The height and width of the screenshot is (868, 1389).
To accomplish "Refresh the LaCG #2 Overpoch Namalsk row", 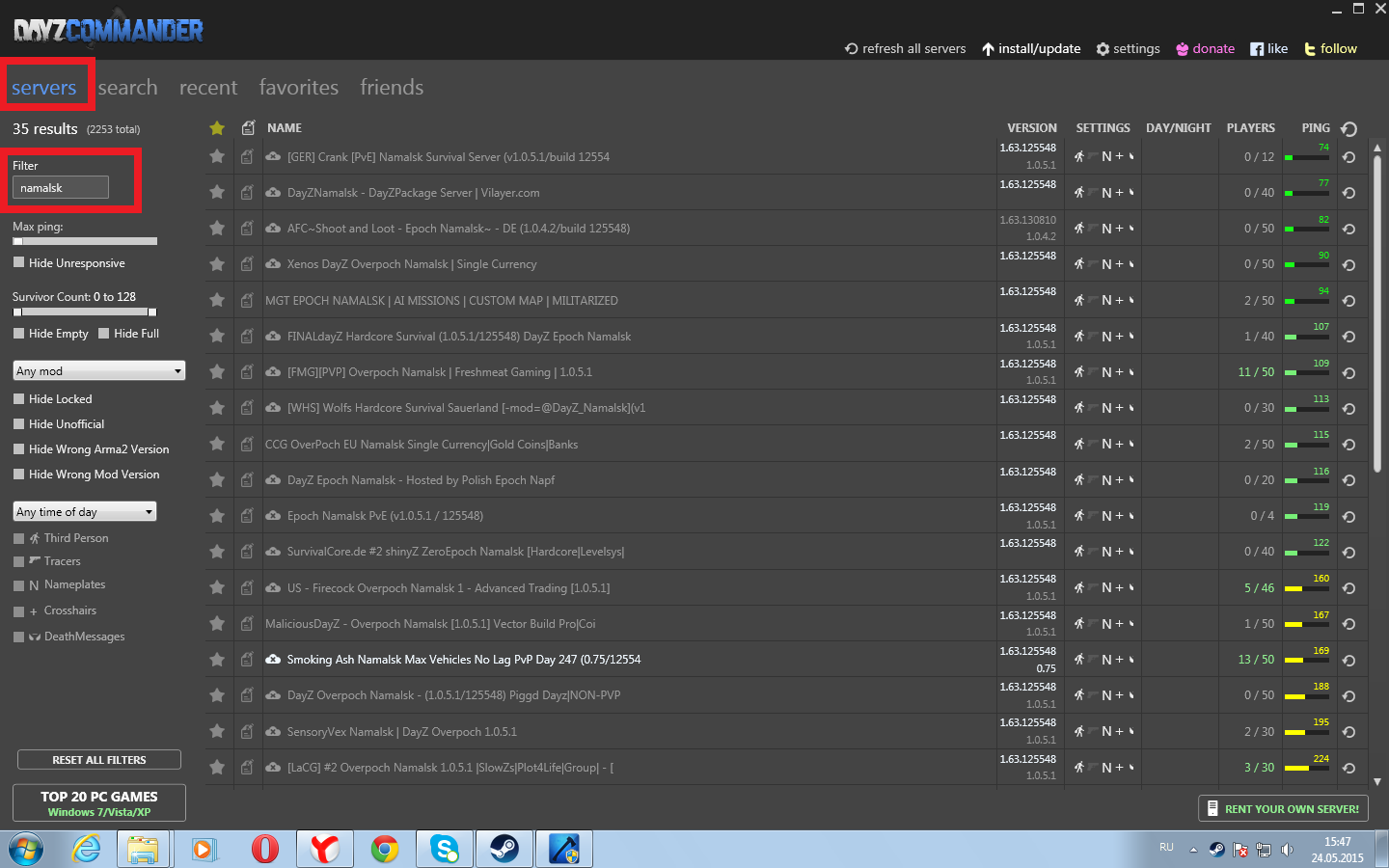I will 1348,769.
